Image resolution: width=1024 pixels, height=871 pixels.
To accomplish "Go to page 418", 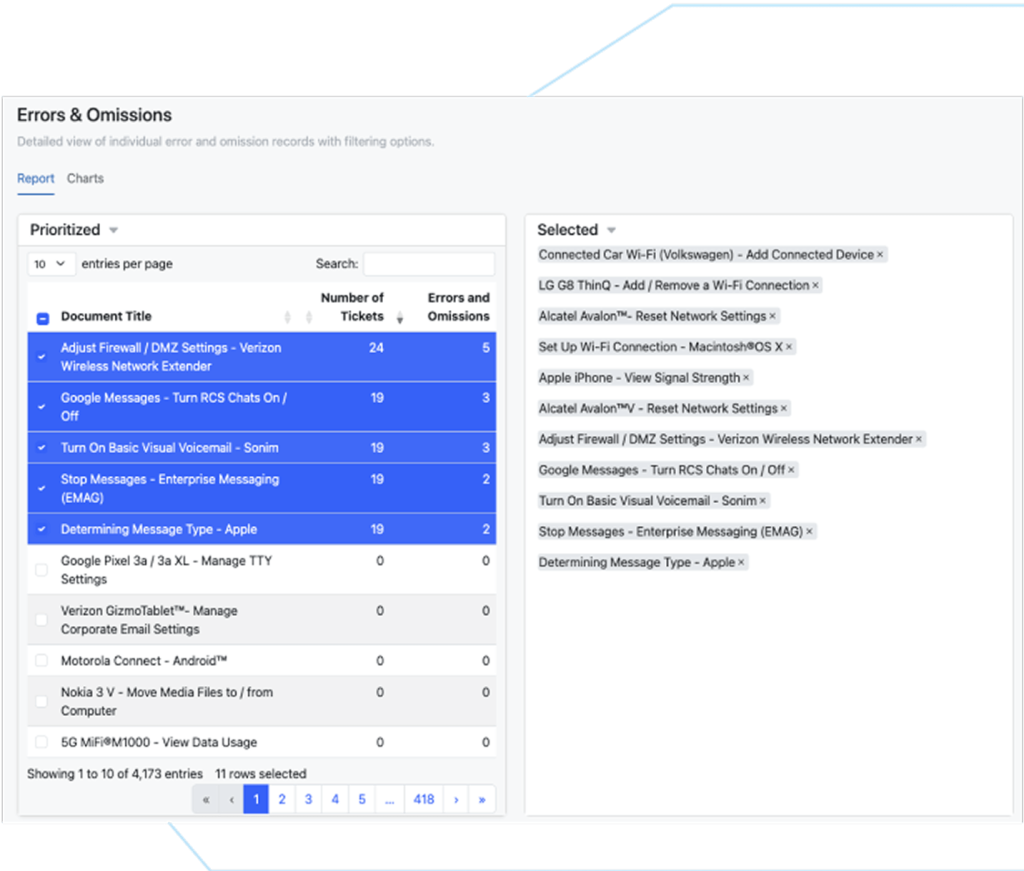I will click(424, 799).
